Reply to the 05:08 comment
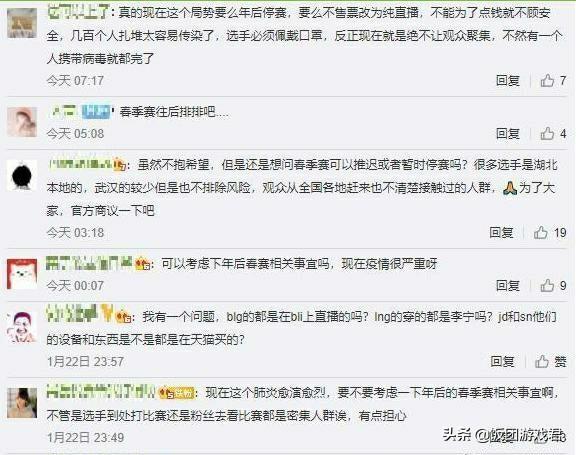The width and height of the screenshot is (576, 455). (508, 133)
